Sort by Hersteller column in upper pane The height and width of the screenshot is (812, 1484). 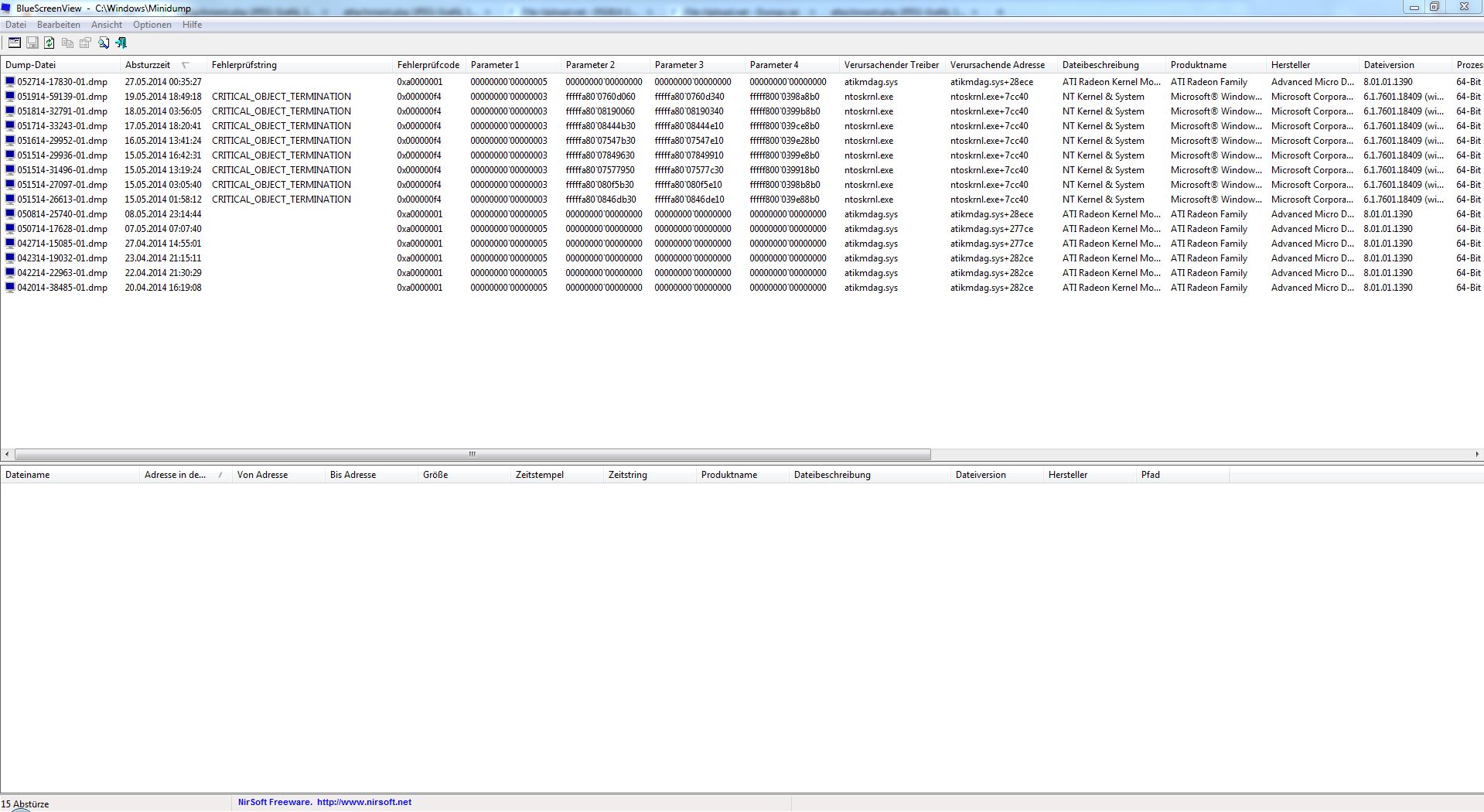(x=1312, y=65)
